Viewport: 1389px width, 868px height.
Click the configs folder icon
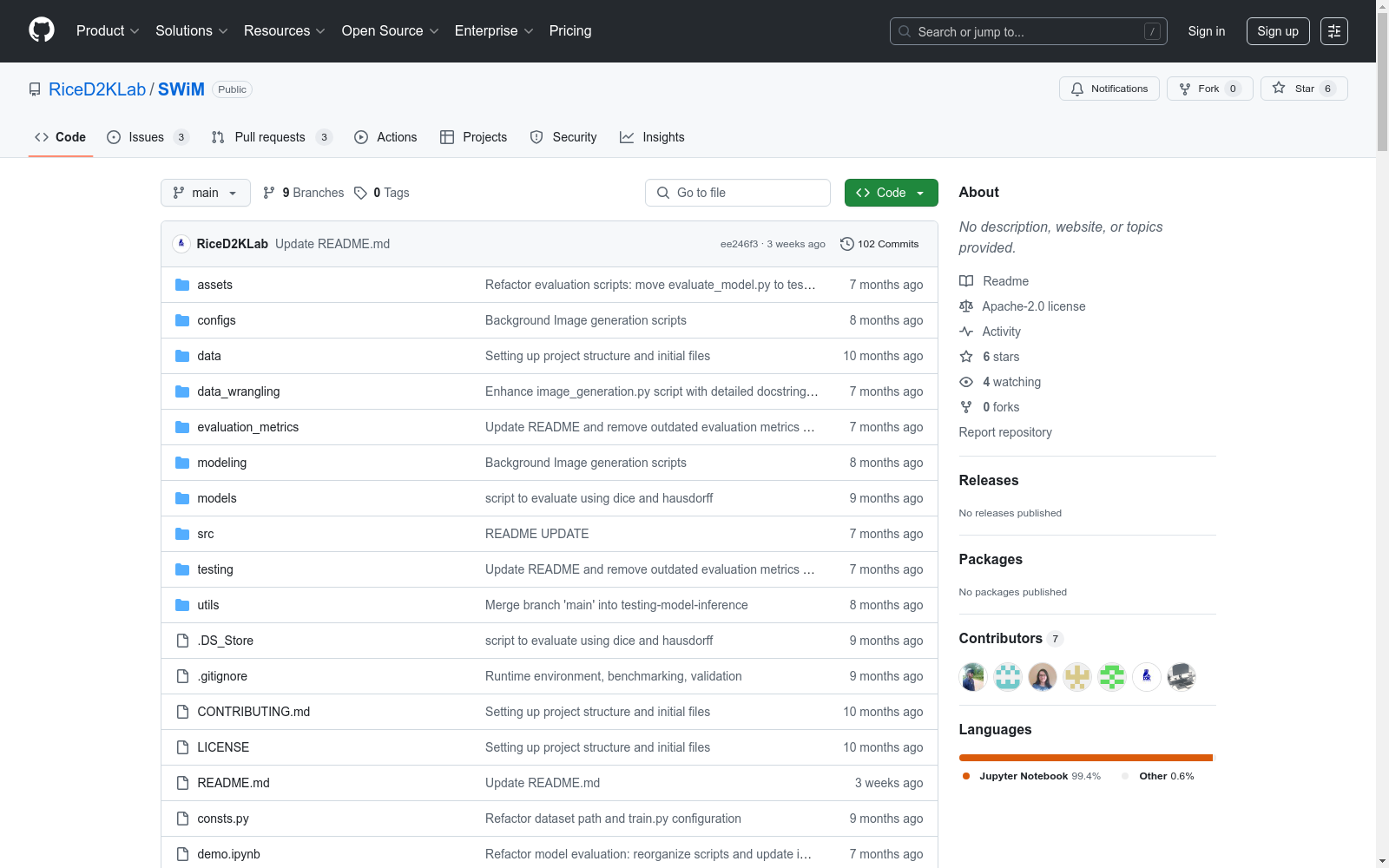[182, 320]
